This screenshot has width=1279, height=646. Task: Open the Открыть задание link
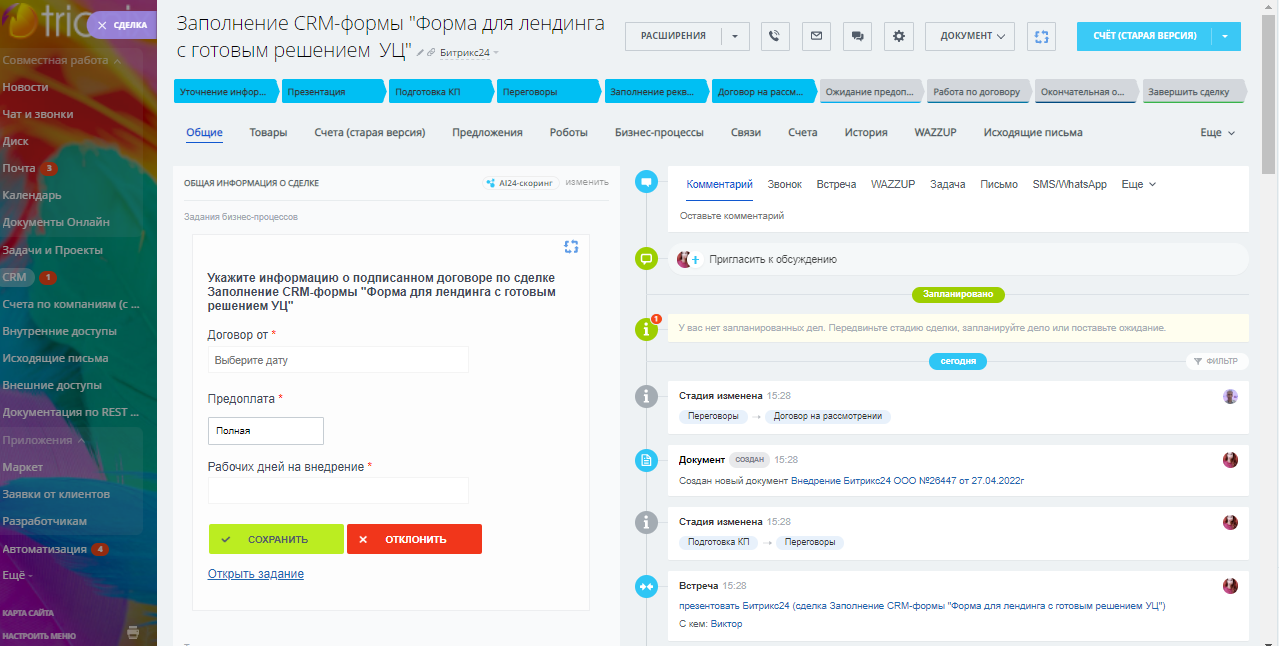tap(255, 574)
